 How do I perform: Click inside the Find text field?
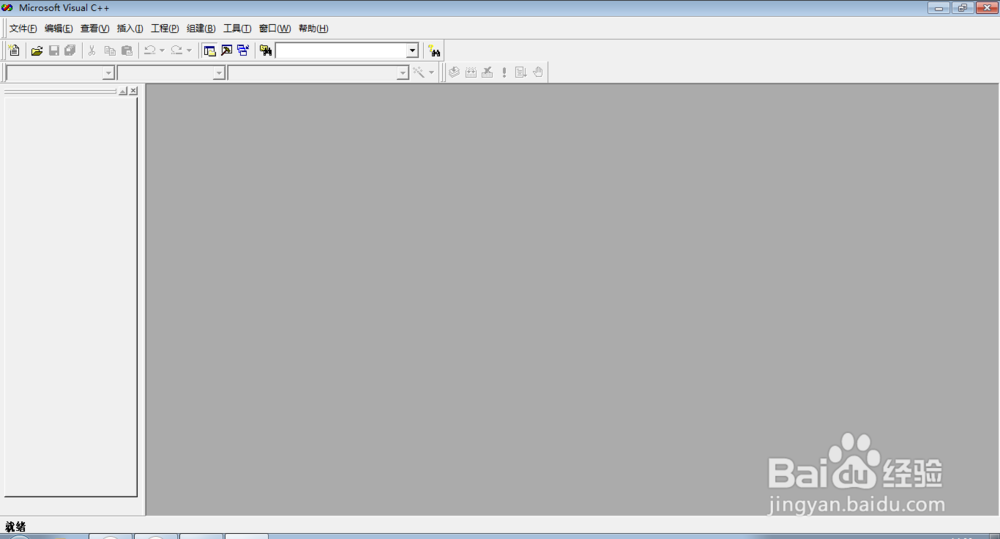click(341, 50)
